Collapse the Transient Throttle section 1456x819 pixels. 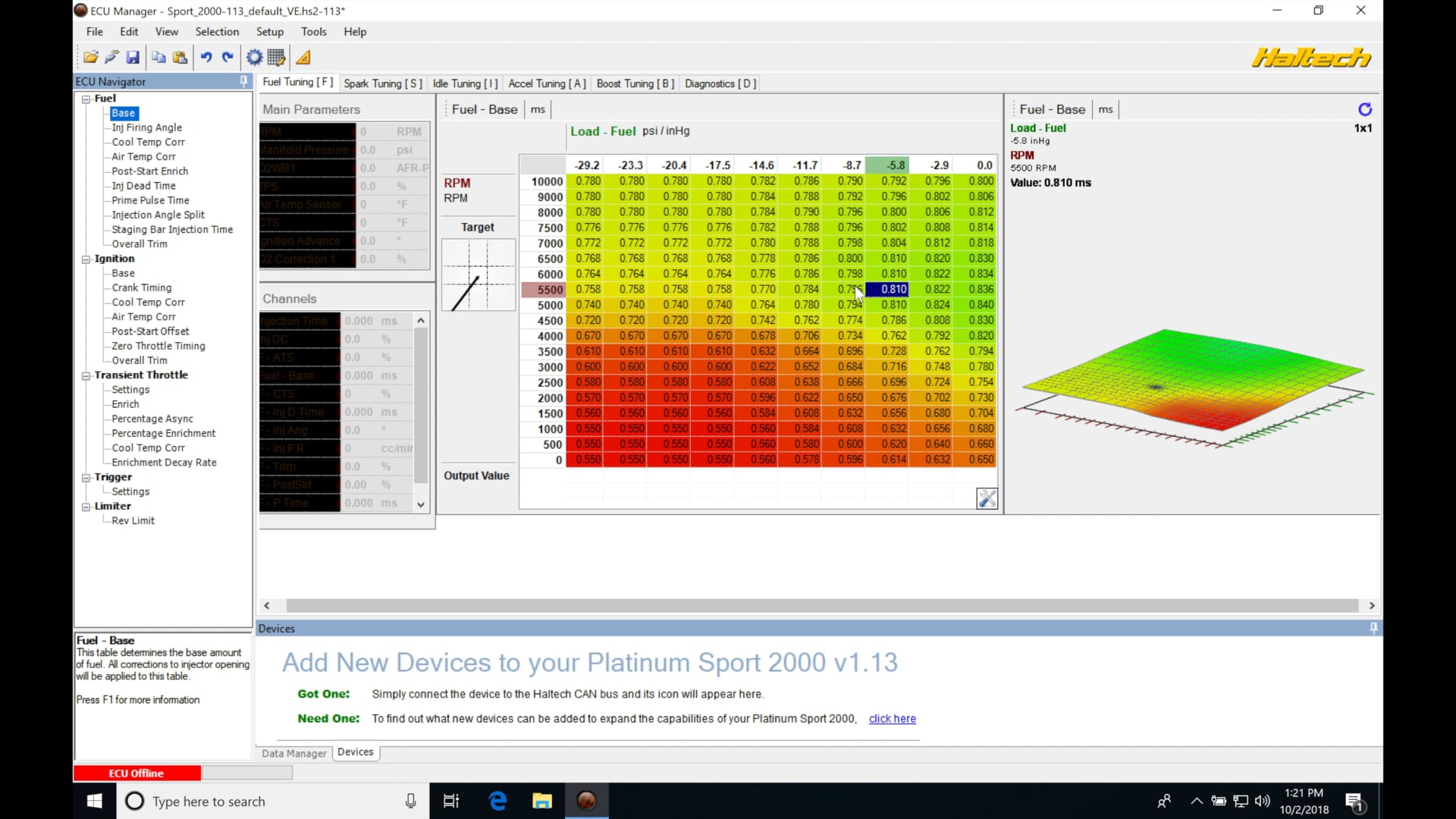[x=86, y=375]
